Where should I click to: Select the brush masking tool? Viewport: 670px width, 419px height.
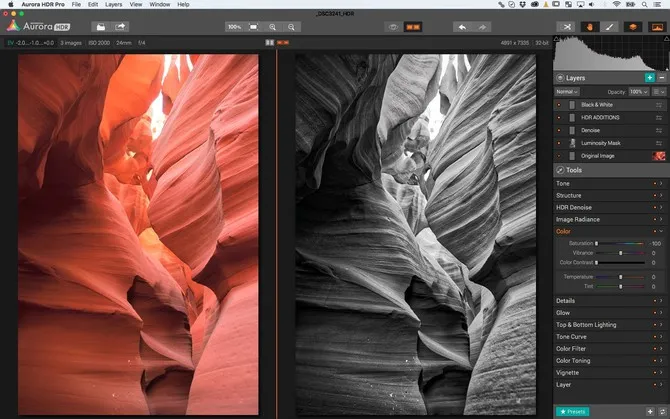[609, 27]
